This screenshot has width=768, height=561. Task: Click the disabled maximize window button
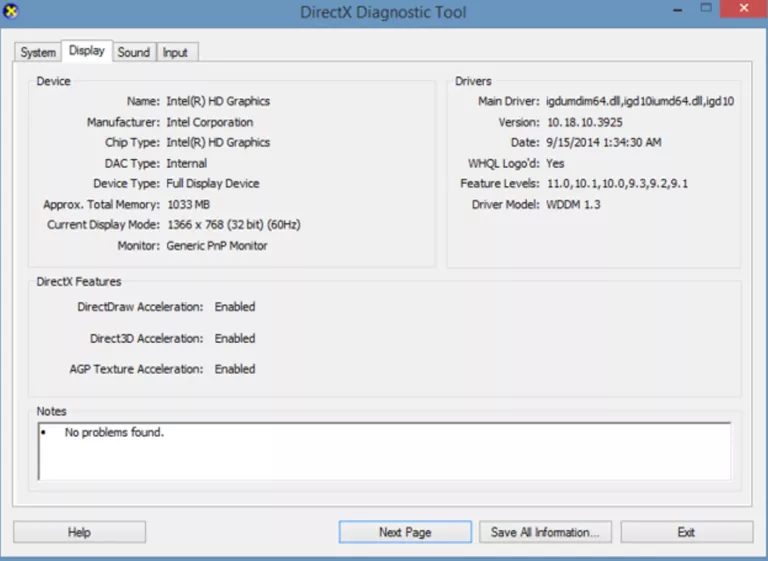click(706, 8)
